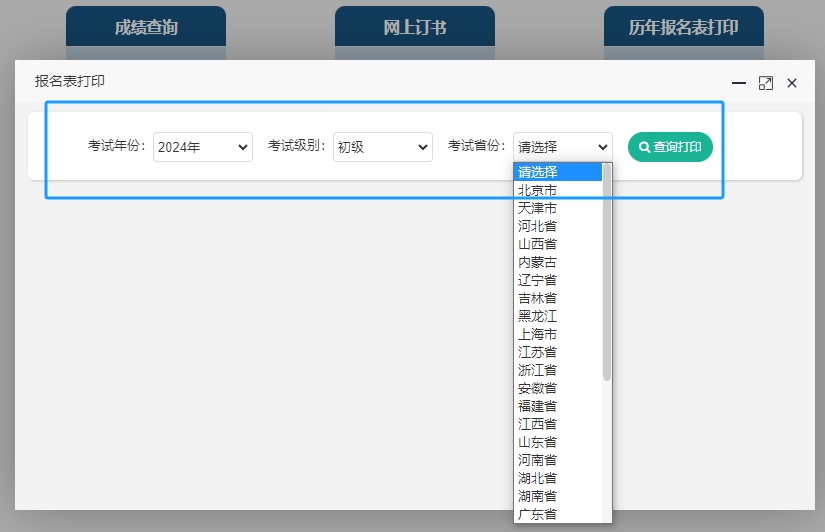Select 山东省 from the province list
825x532 pixels.
[x=538, y=442]
